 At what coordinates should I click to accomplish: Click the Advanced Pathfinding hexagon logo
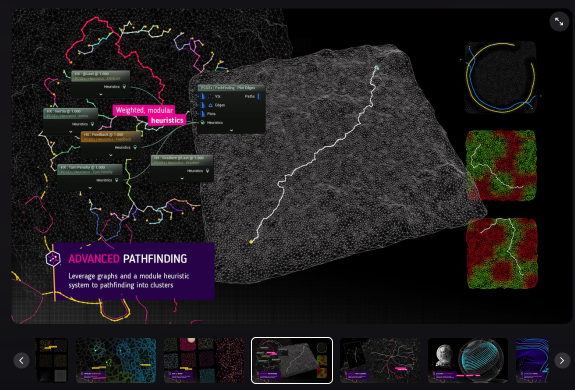(53, 258)
